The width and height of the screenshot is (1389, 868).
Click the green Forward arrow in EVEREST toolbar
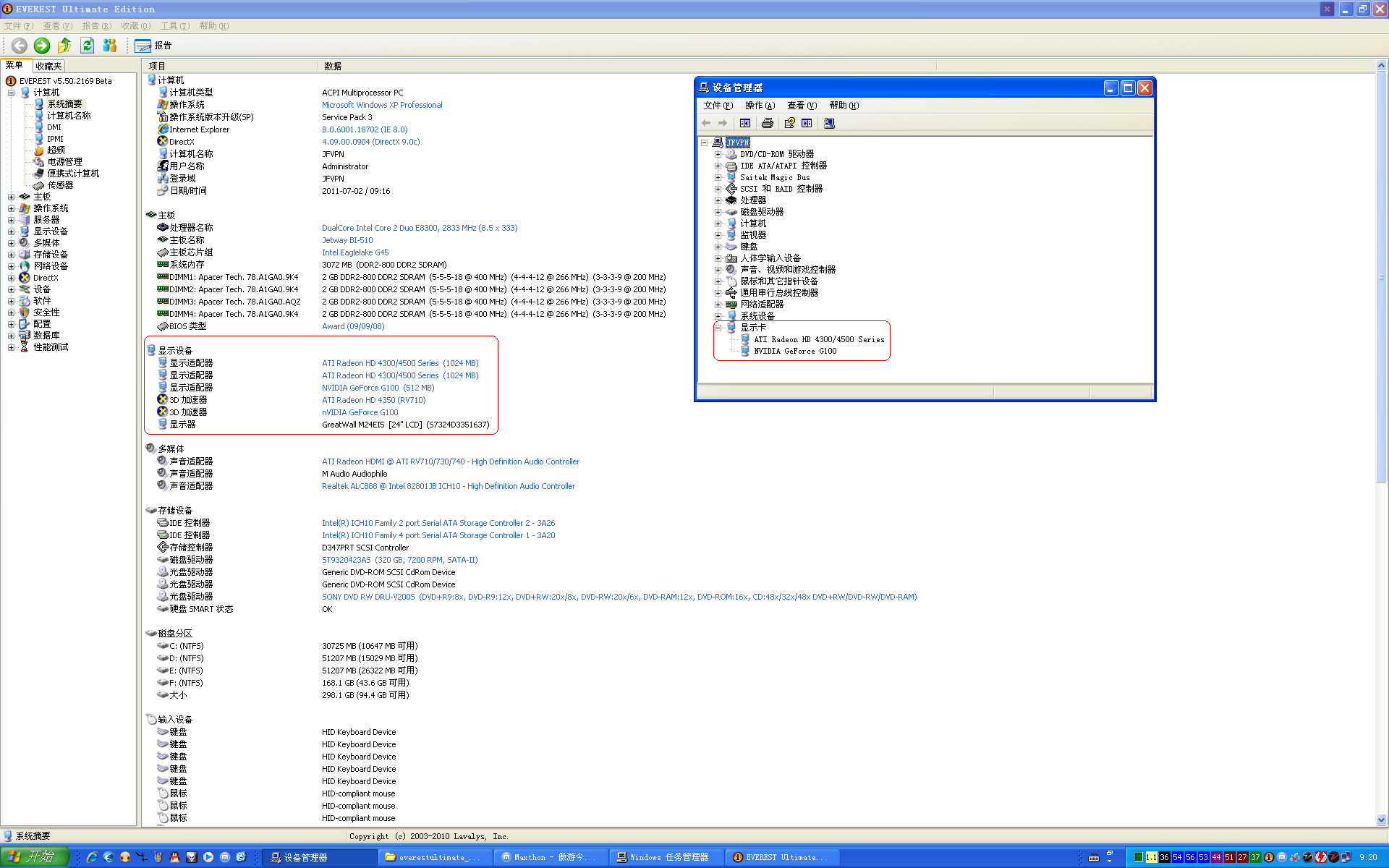tap(42, 46)
